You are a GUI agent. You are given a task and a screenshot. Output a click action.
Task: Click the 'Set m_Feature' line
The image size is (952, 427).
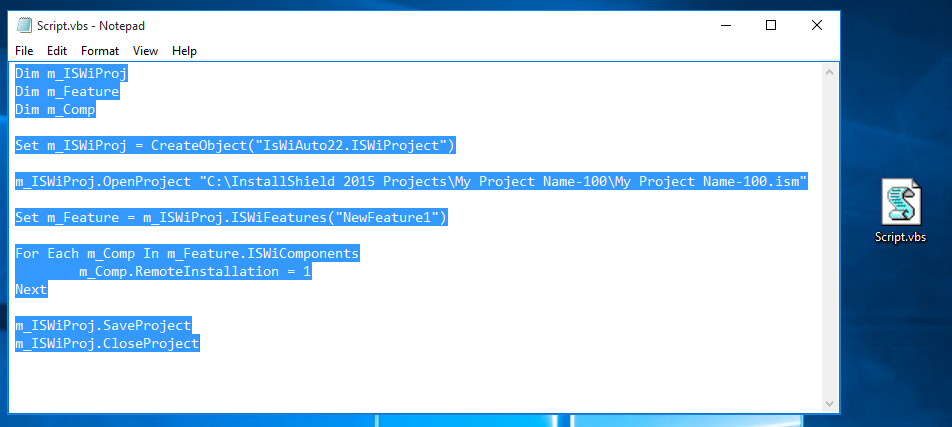[x=231, y=217]
